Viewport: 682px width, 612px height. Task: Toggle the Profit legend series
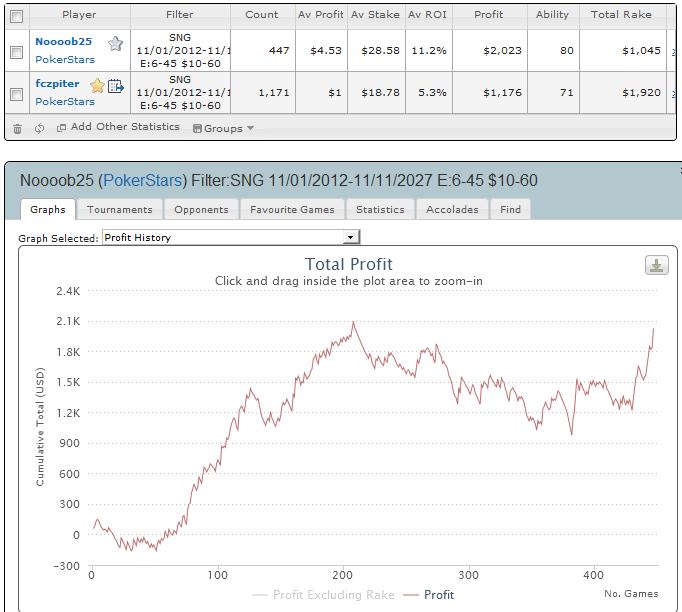coord(429,595)
